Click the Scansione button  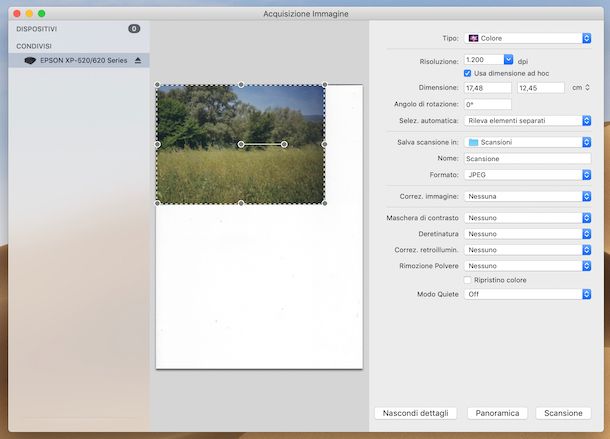click(563, 413)
